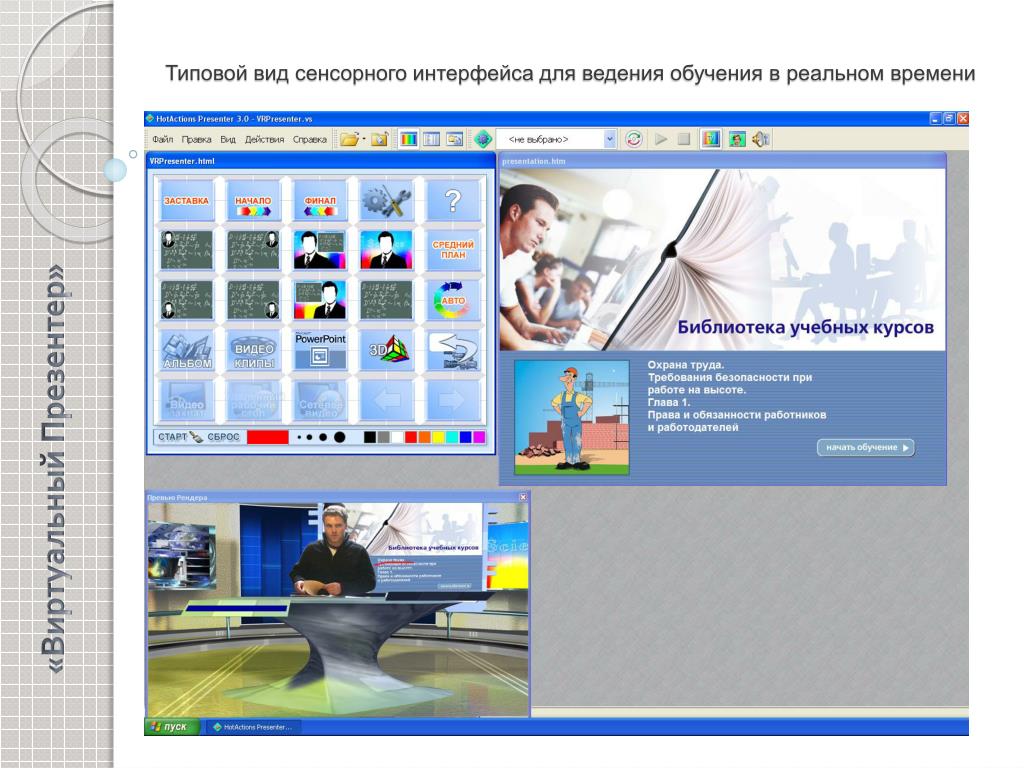Click the stop button in toolbar
Viewport: 1024px width, 768px height.
click(x=684, y=139)
